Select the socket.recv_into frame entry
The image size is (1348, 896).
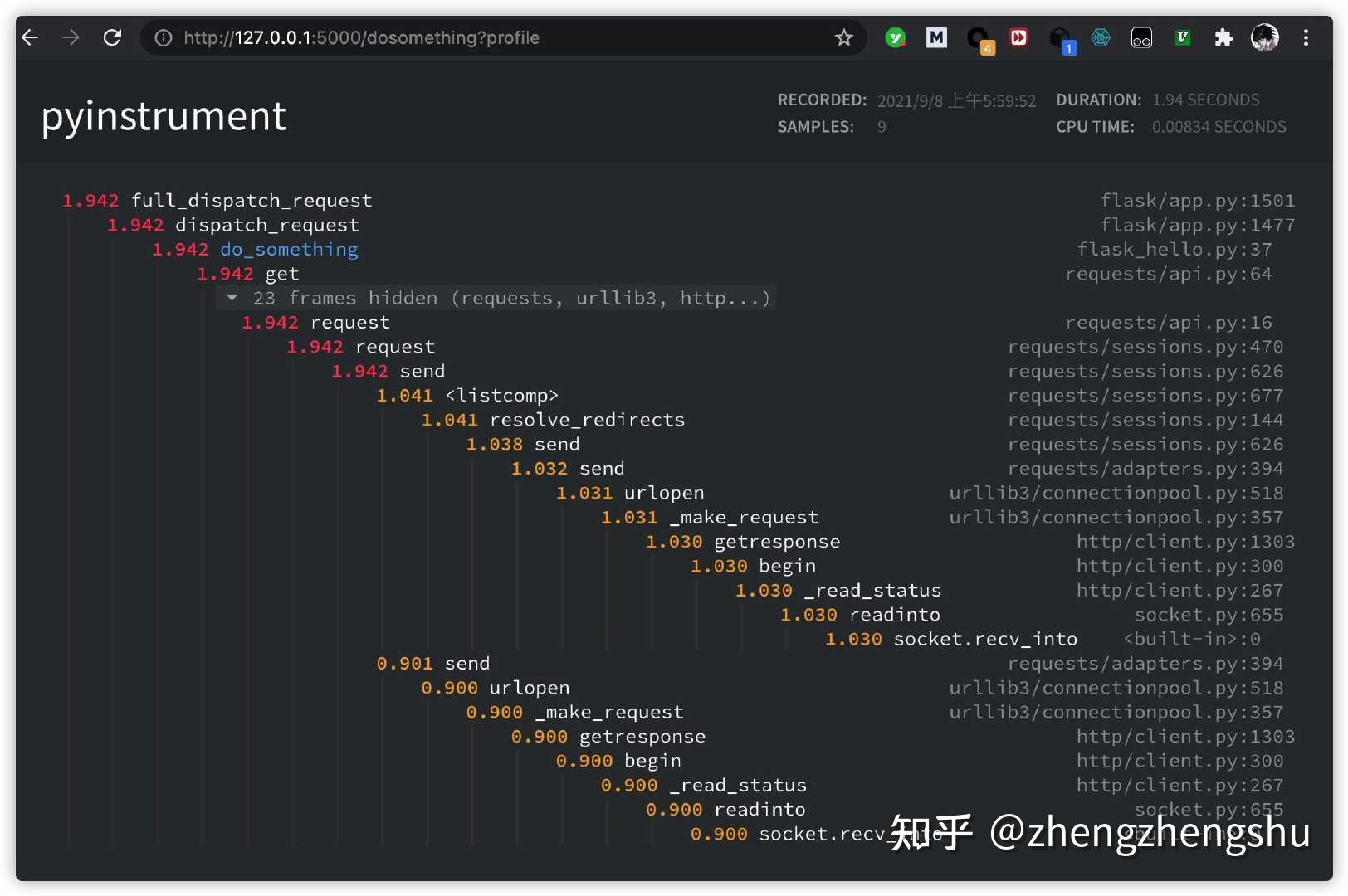[x=985, y=639]
